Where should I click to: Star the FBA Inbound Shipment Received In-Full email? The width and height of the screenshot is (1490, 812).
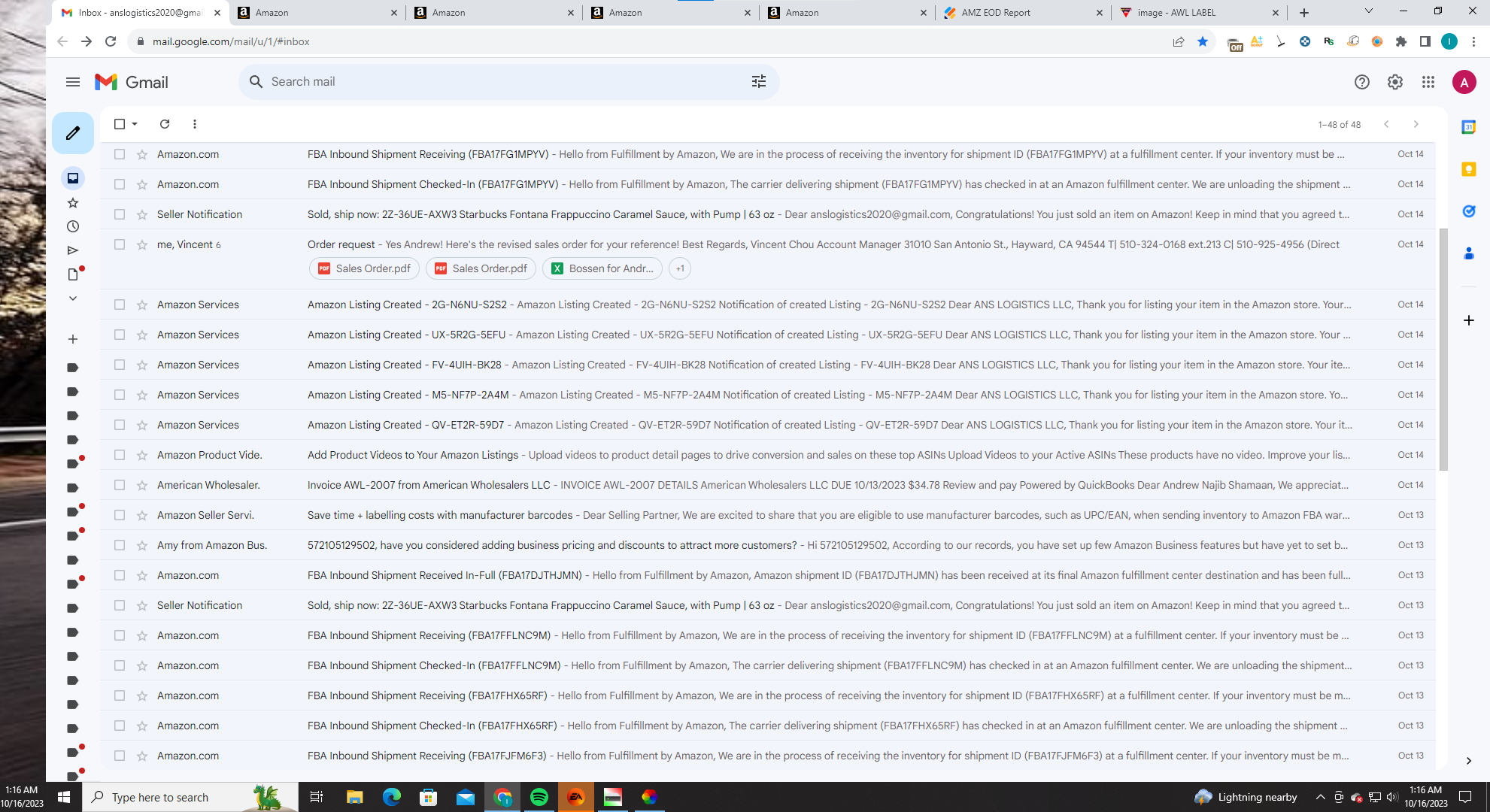(x=141, y=575)
